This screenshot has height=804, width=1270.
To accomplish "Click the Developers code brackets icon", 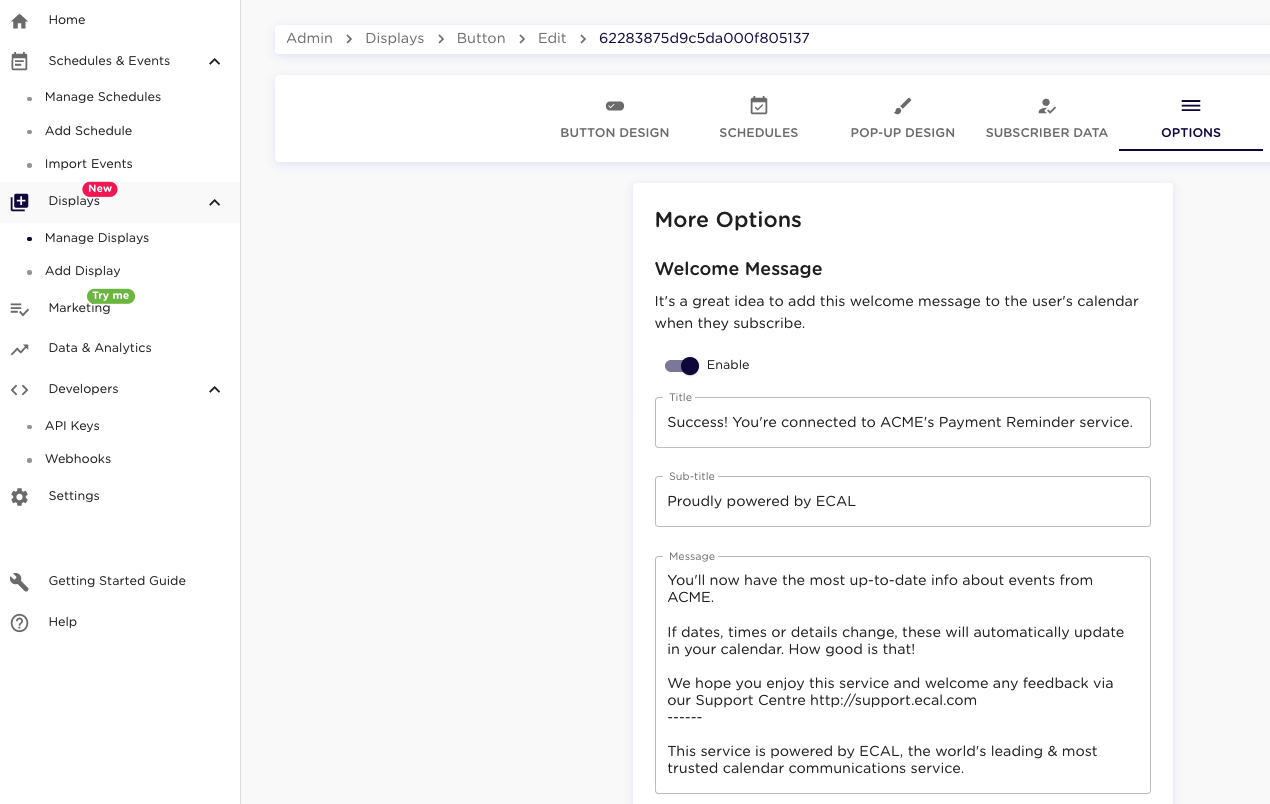I will (x=19, y=390).
